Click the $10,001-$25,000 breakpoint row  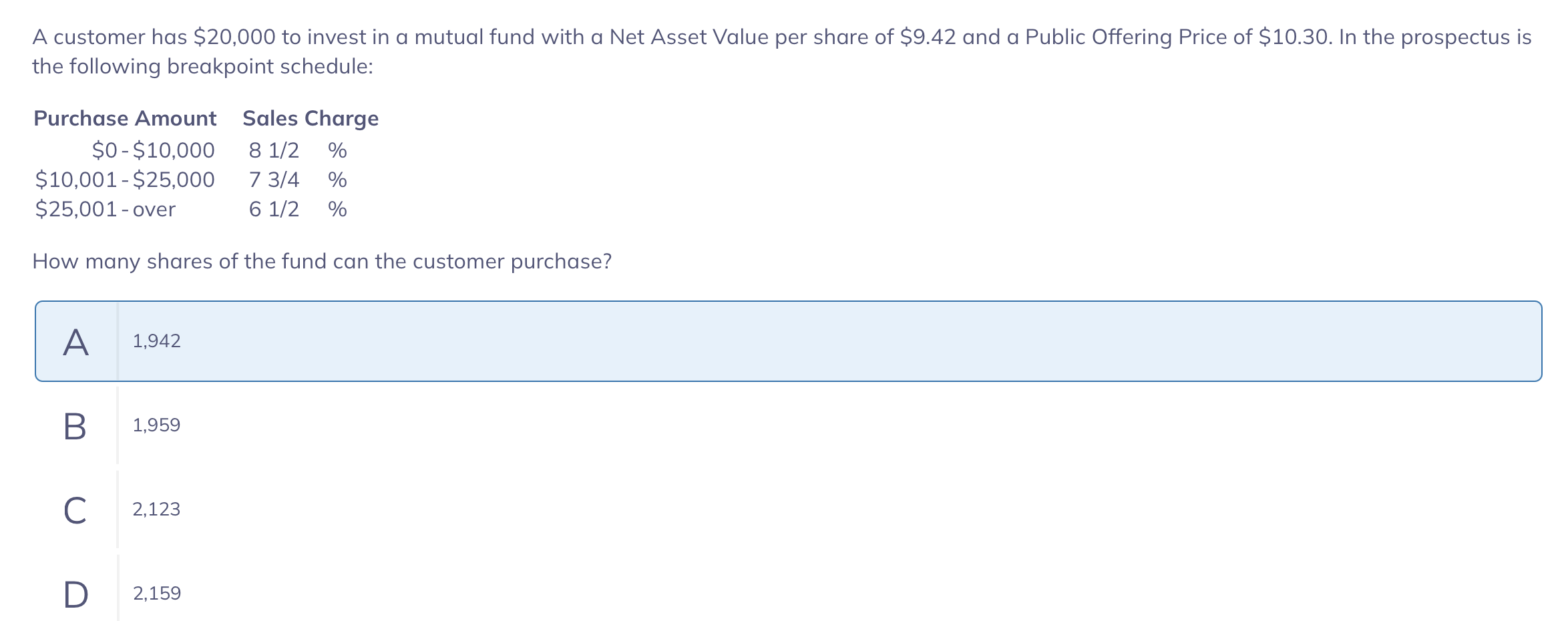tap(124, 179)
